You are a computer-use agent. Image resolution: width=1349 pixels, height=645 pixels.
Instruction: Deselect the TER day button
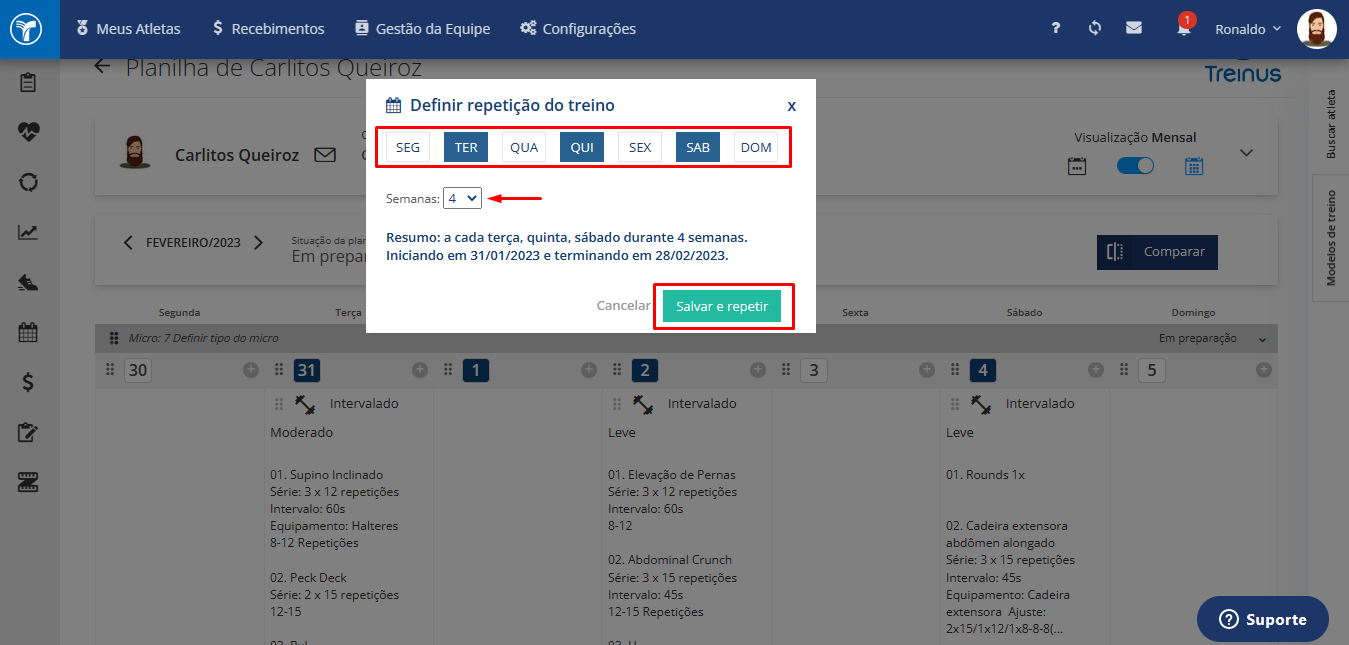(x=466, y=147)
